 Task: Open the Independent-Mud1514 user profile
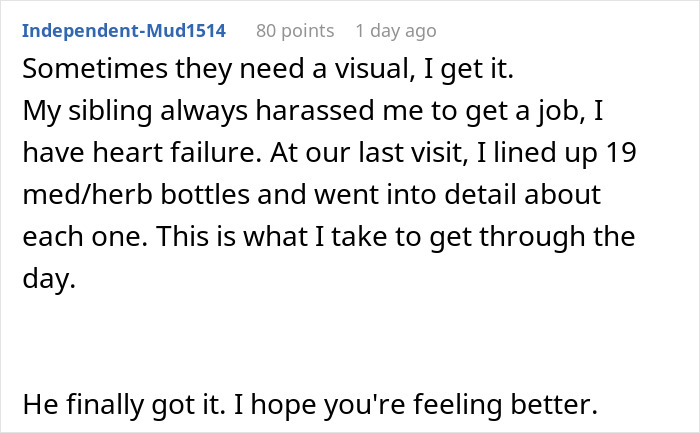[x=124, y=31]
